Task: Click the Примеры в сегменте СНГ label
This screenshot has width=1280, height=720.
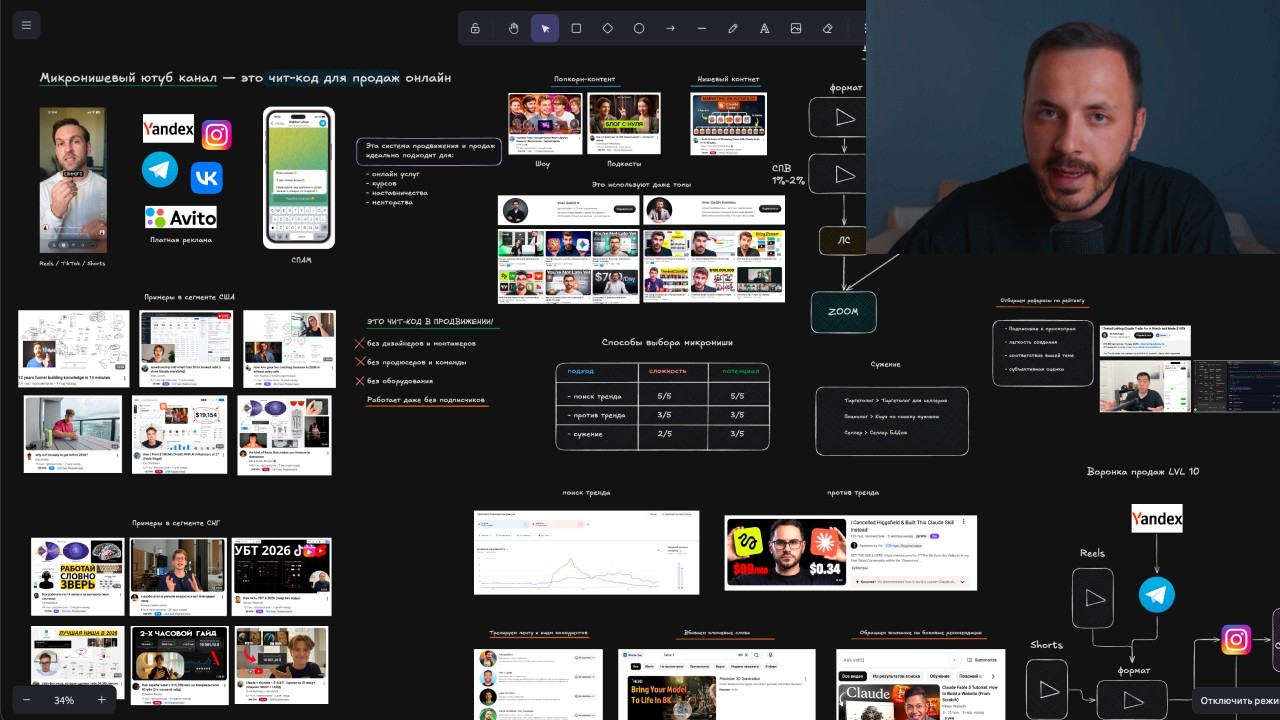Action: tap(176, 523)
